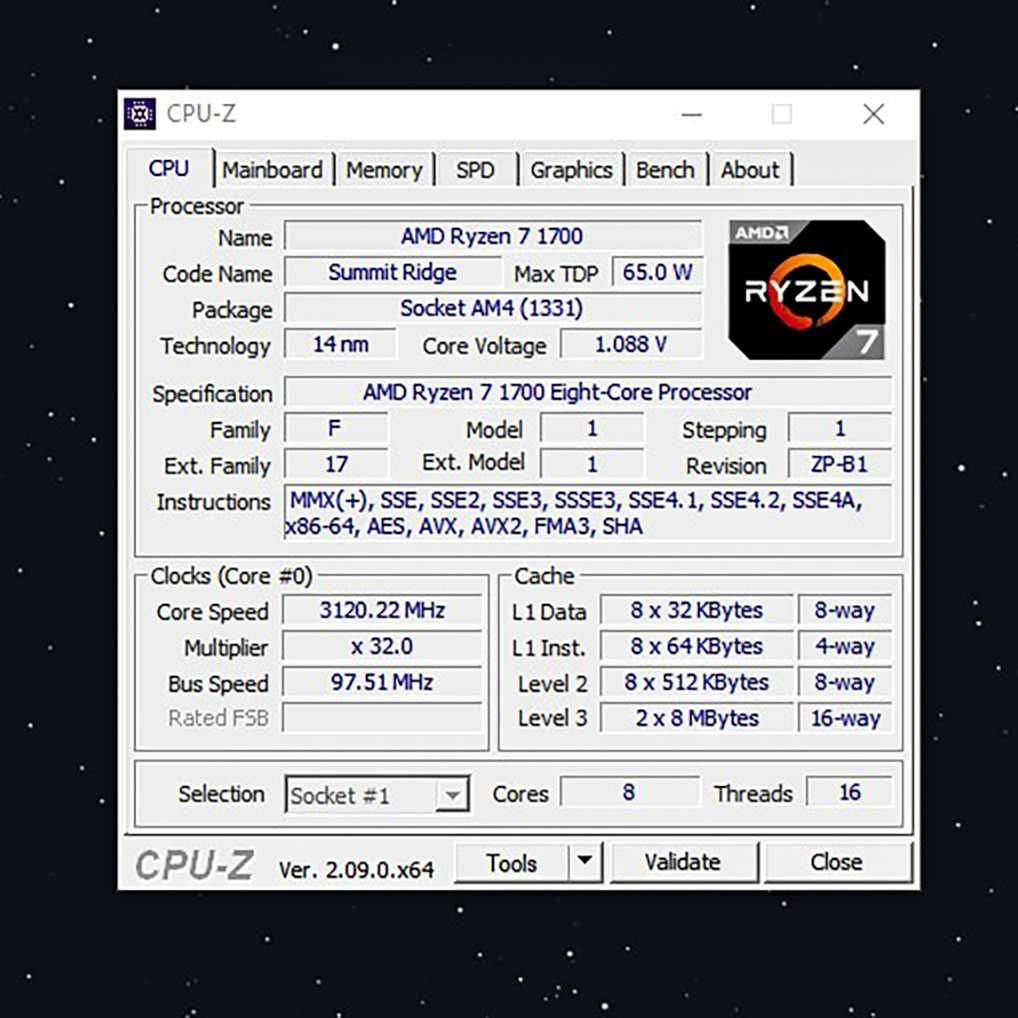The height and width of the screenshot is (1018, 1018).
Task: Click the Level 3 value 2 x 8 MBytes
Action: pos(697,718)
